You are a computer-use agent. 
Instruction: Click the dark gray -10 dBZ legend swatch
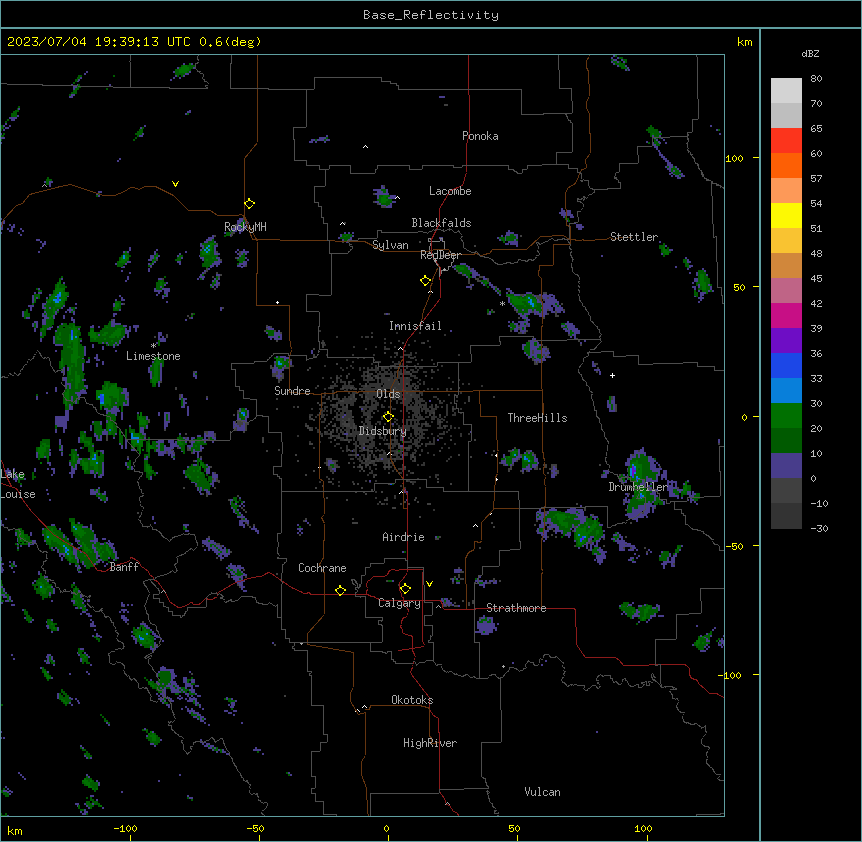click(x=786, y=516)
